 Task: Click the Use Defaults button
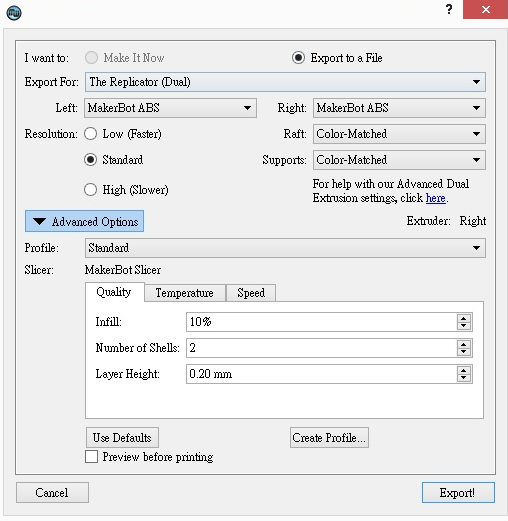point(122,437)
